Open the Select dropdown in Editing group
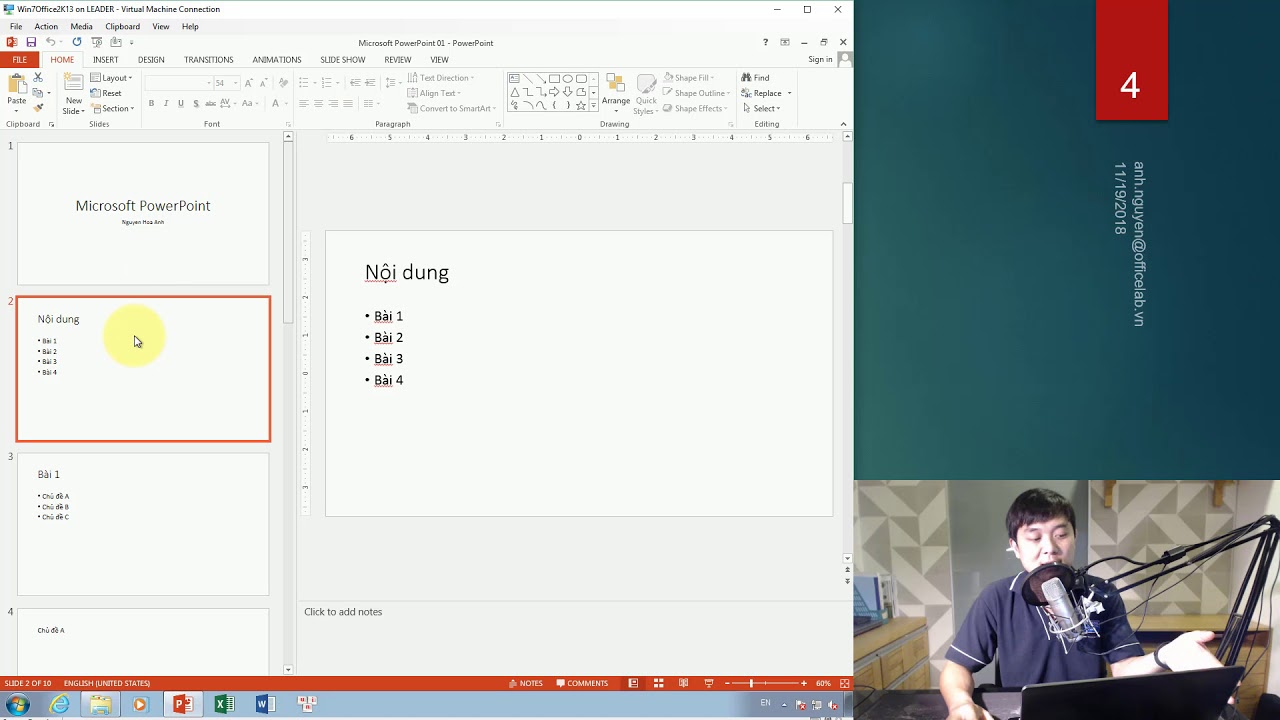Image resolution: width=1280 pixels, height=720 pixels. coord(761,108)
